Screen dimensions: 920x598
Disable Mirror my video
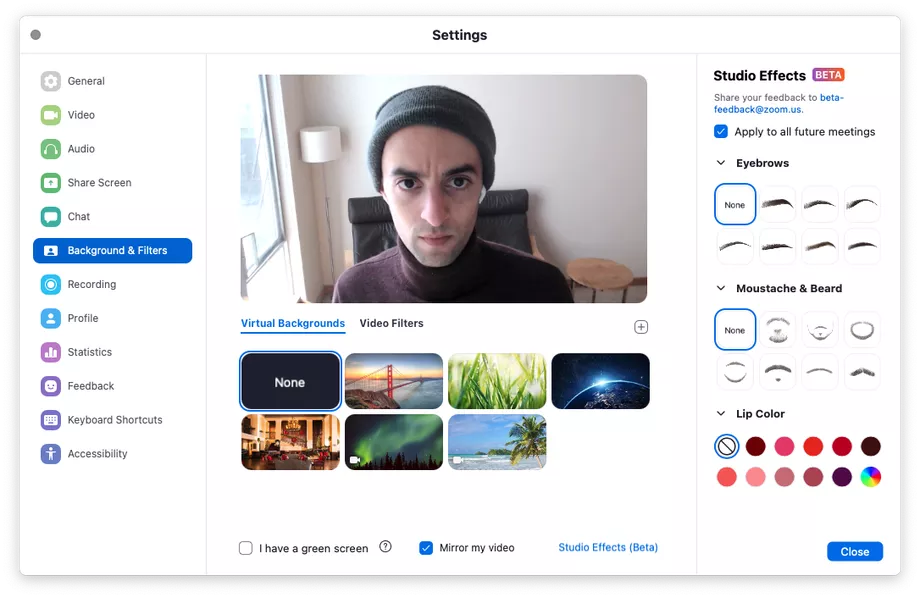tap(426, 548)
